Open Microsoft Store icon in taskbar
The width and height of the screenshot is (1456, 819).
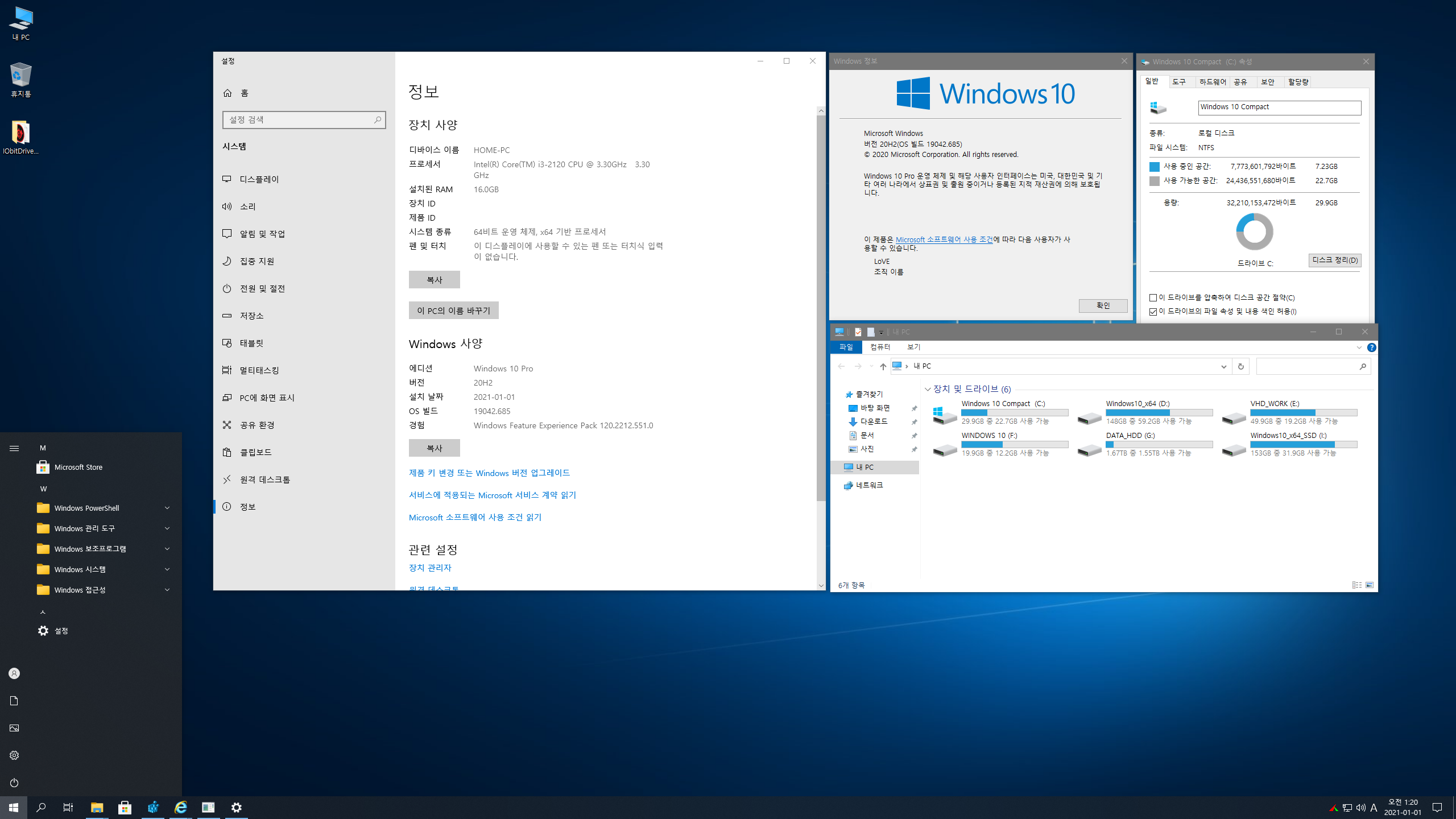[x=125, y=807]
